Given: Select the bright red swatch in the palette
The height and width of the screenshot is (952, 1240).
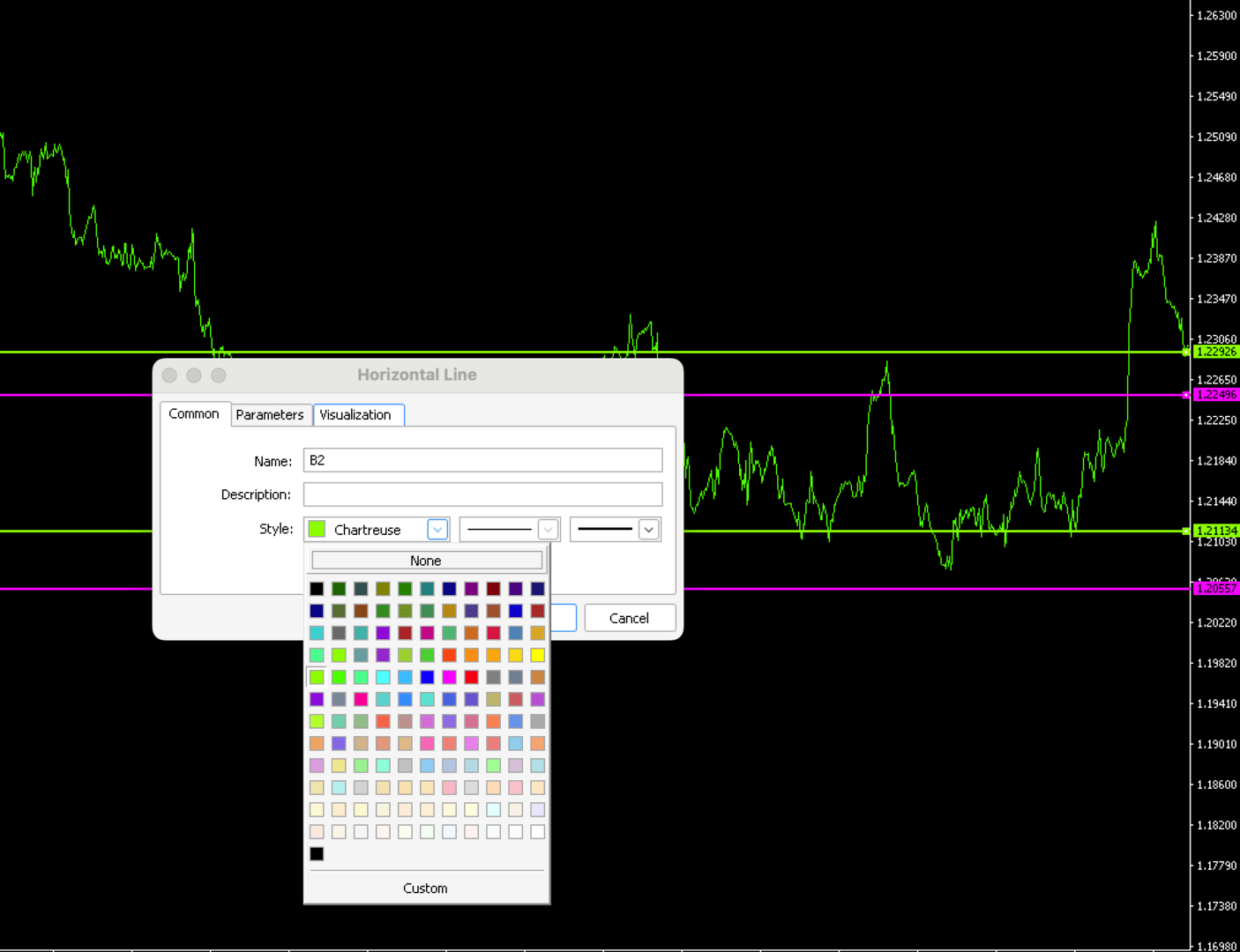Looking at the screenshot, I should coord(470,677).
